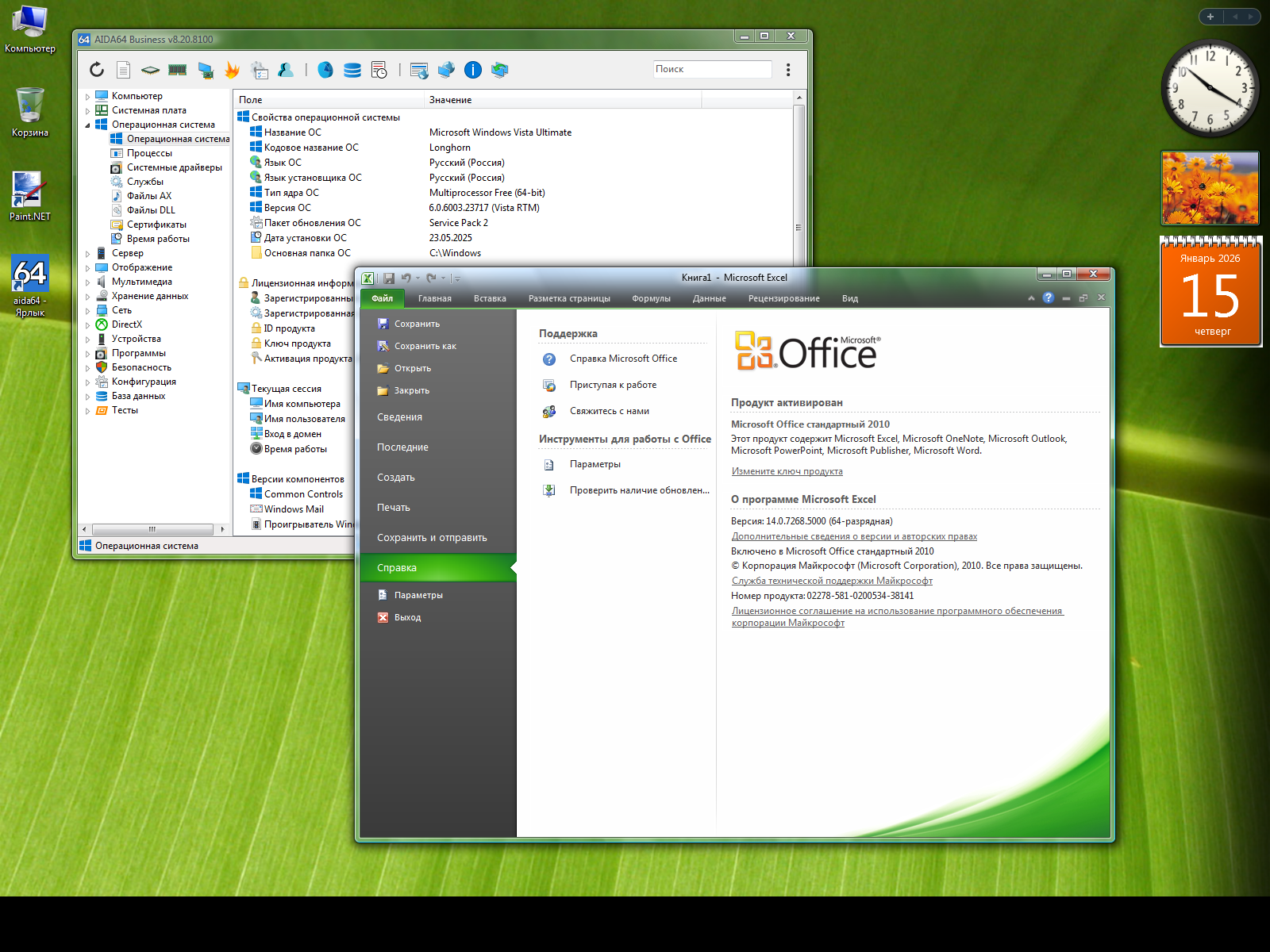Click Проверить наличие обновлений button
Image resolution: width=1270 pixels, height=952 pixels.
(639, 490)
